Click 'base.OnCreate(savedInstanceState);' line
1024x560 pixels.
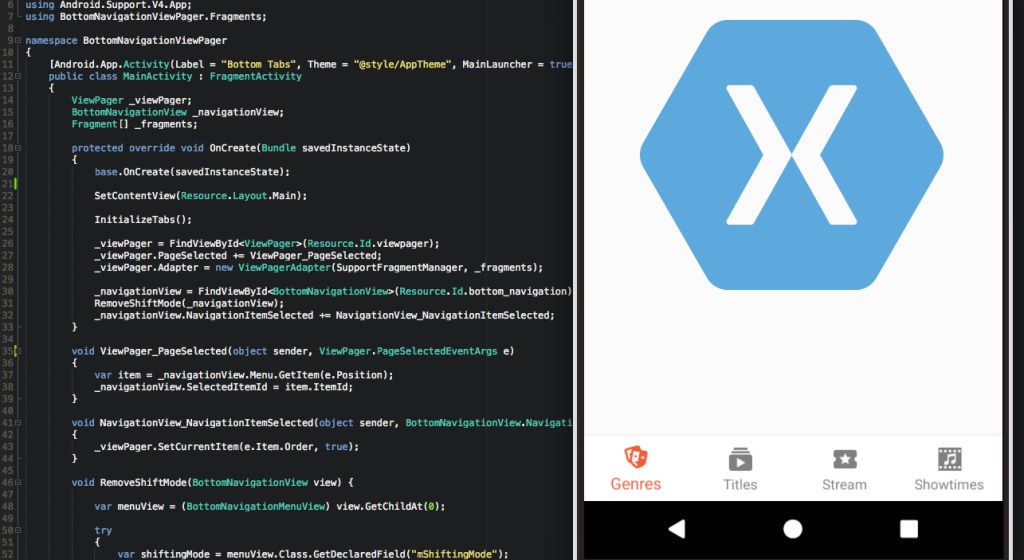pos(192,172)
